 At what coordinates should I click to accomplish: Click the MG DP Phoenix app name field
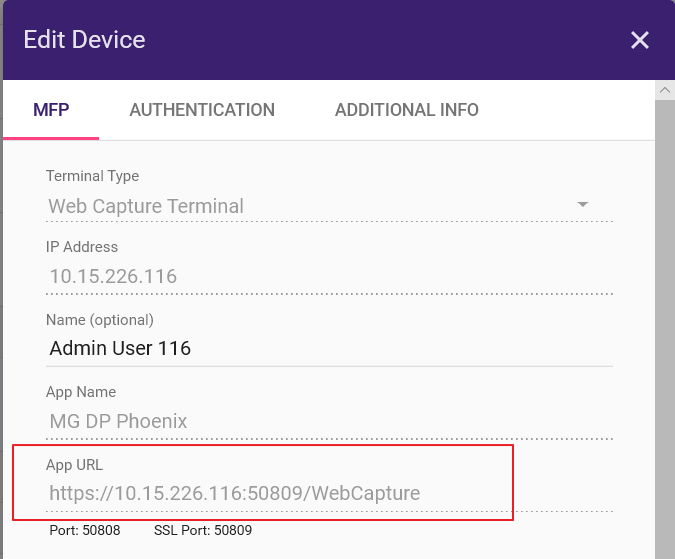pos(329,421)
